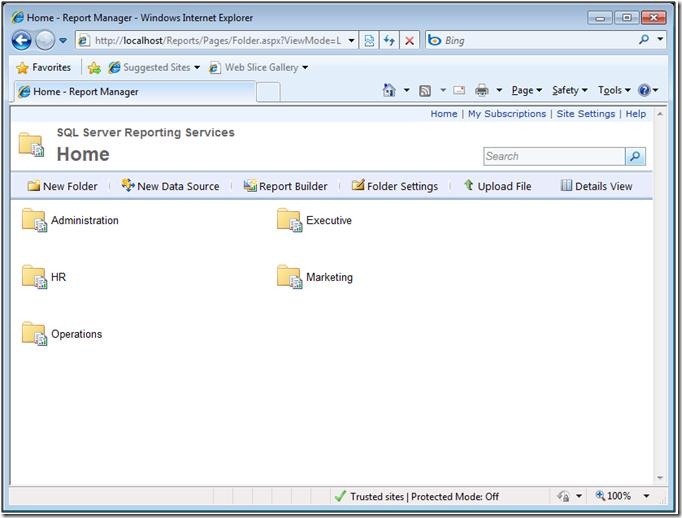Open the Operations folder link
This screenshot has height=518, width=682.
coord(77,334)
